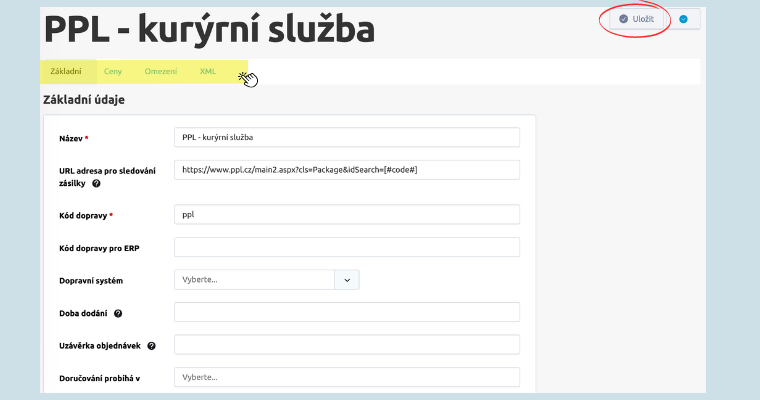Click the checkmark icon in Uložit
Image resolution: width=760 pixels, height=400 pixels.
click(623, 19)
